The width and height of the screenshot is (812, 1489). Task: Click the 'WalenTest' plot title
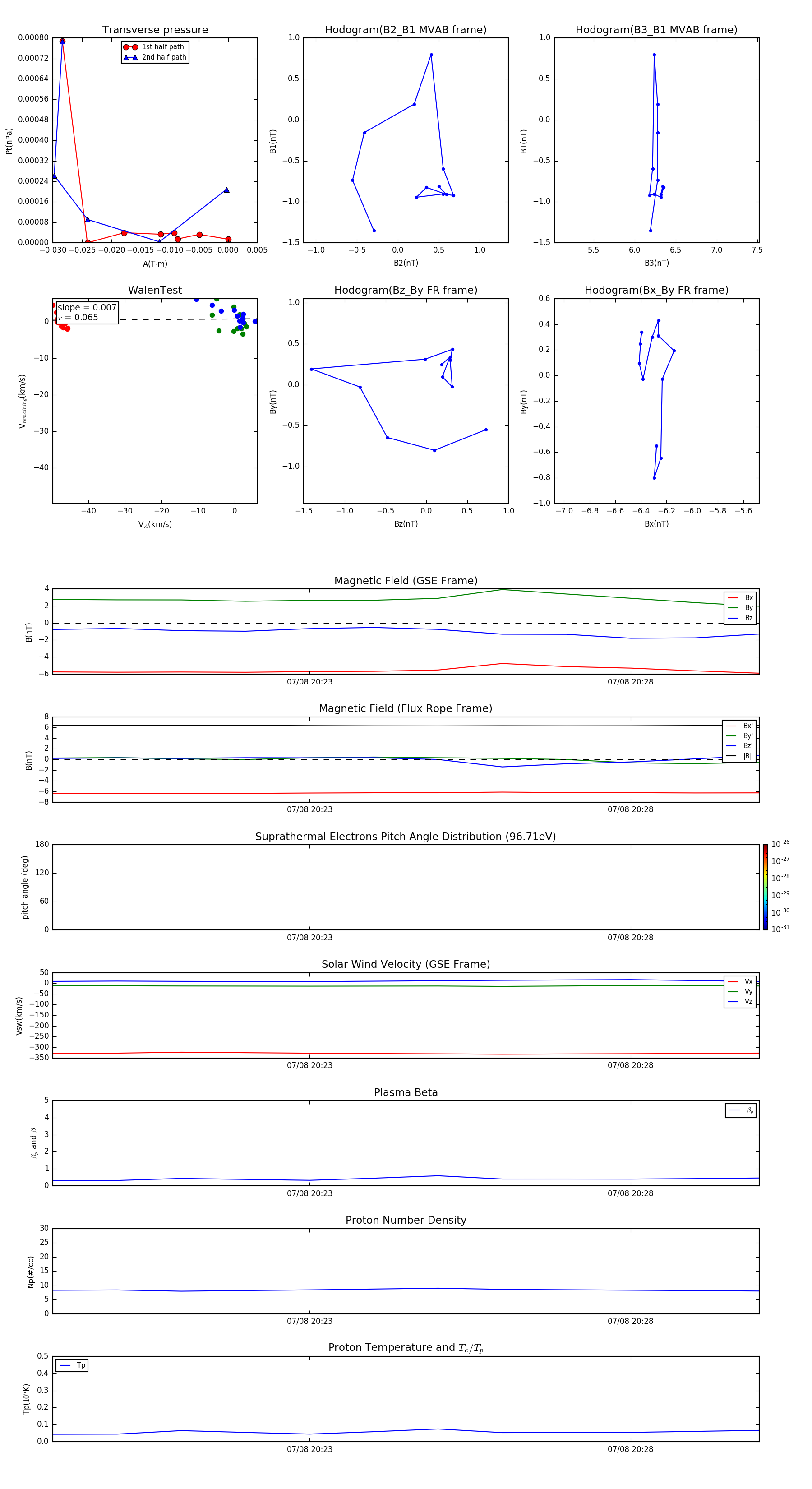[x=155, y=290]
